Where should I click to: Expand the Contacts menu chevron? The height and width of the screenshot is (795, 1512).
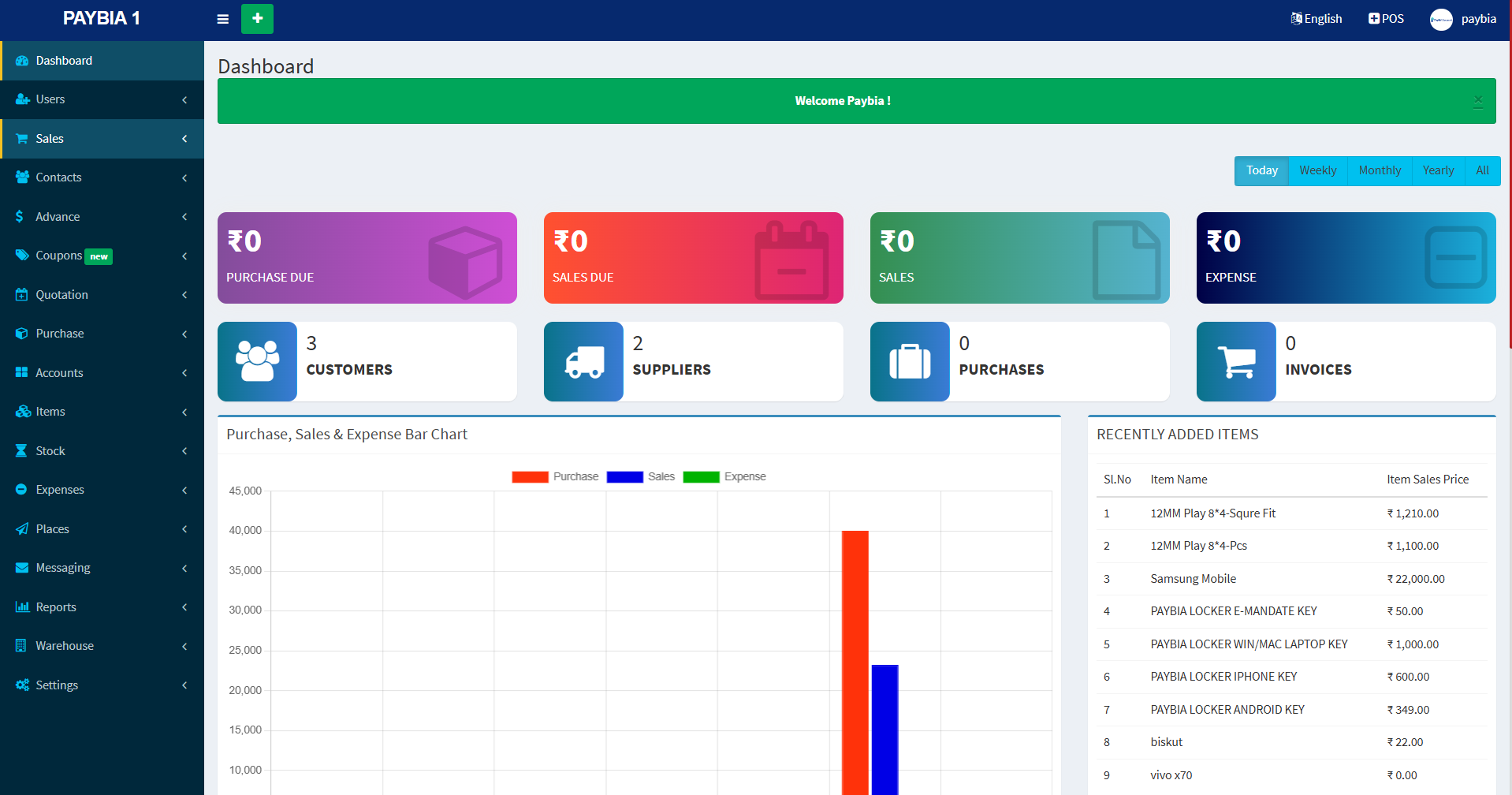point(184,178)
